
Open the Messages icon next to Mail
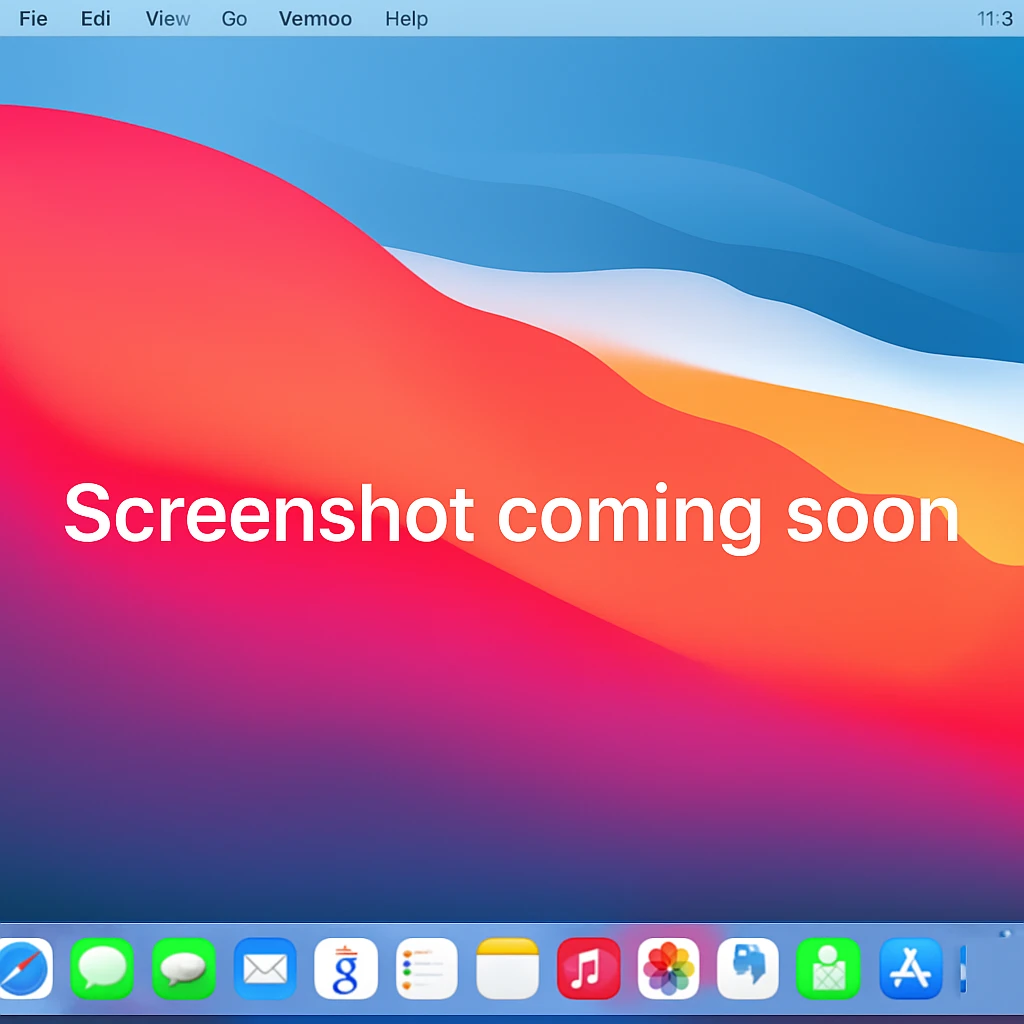pyautogui.click(x=184, y=968)
